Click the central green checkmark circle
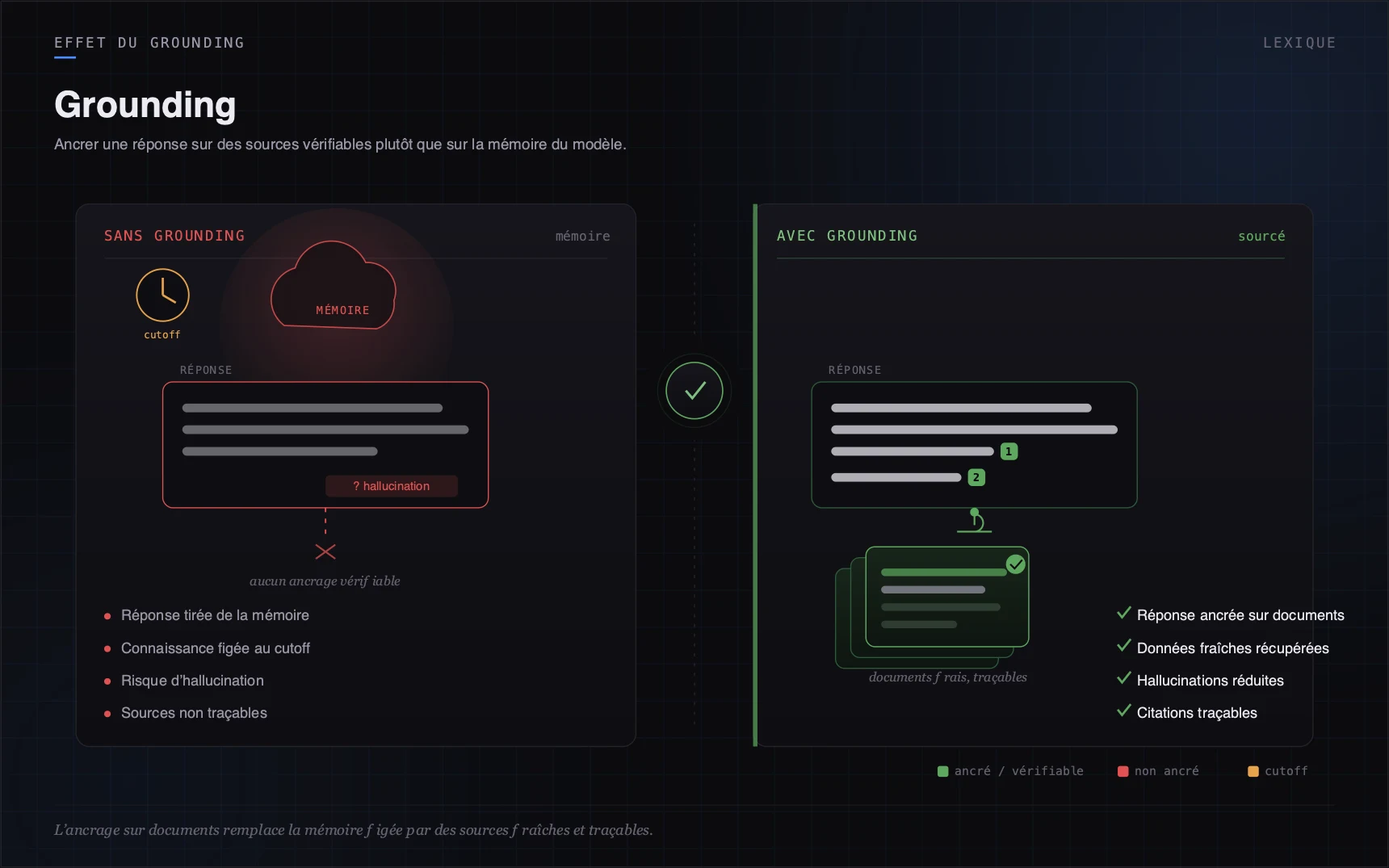1389x868 pixels. click(694, 391)
